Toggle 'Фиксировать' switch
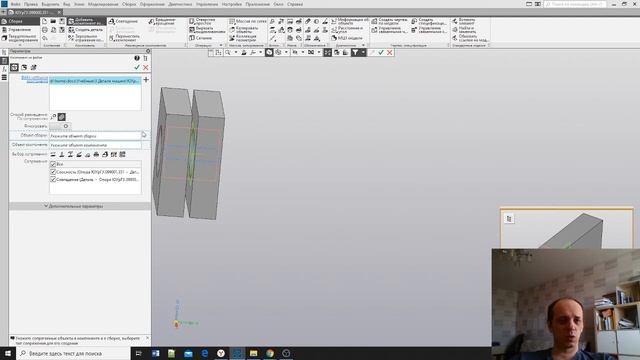The image size is (640, 360). point(60,126)
